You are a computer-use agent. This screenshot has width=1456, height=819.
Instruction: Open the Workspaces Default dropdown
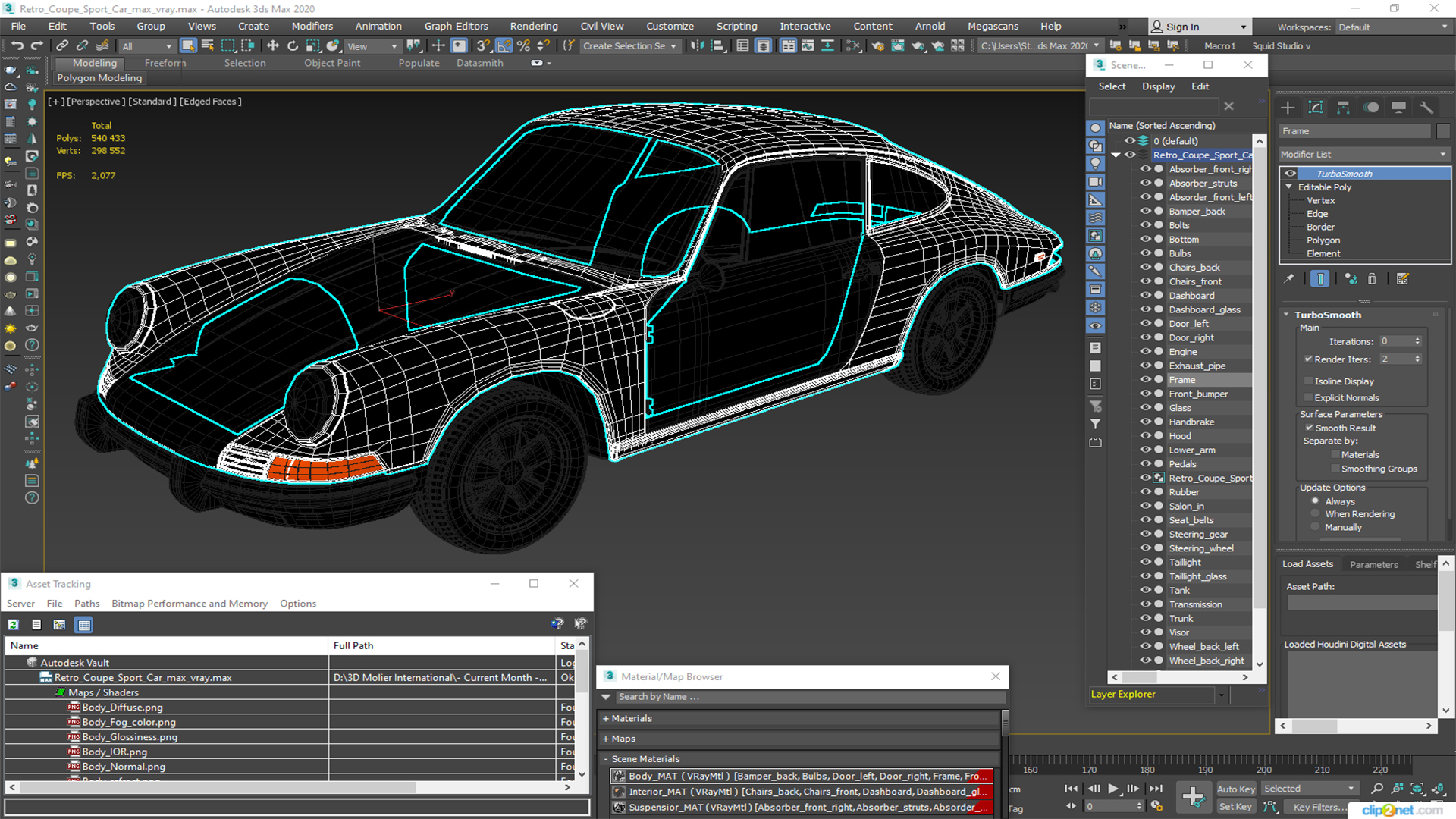[x=1393, y=27]
